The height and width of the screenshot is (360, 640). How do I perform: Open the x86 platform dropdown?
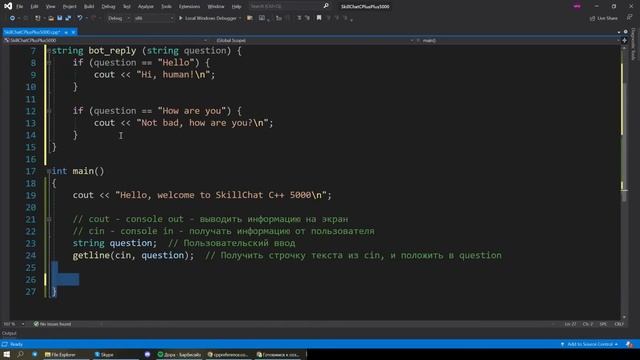154,18
